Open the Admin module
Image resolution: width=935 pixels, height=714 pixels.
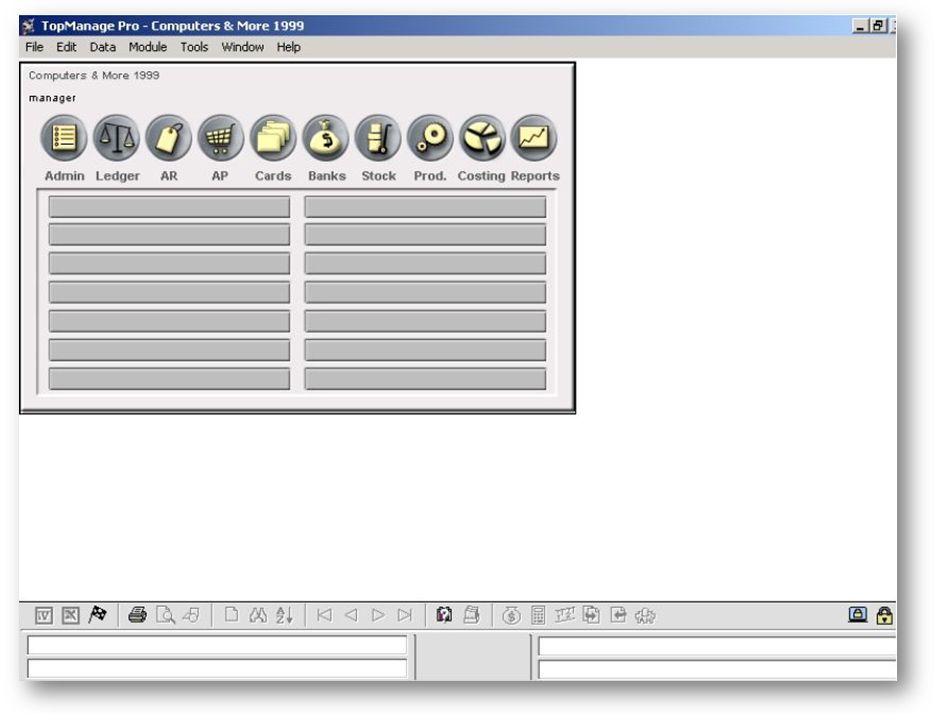(x=62, y=140)
